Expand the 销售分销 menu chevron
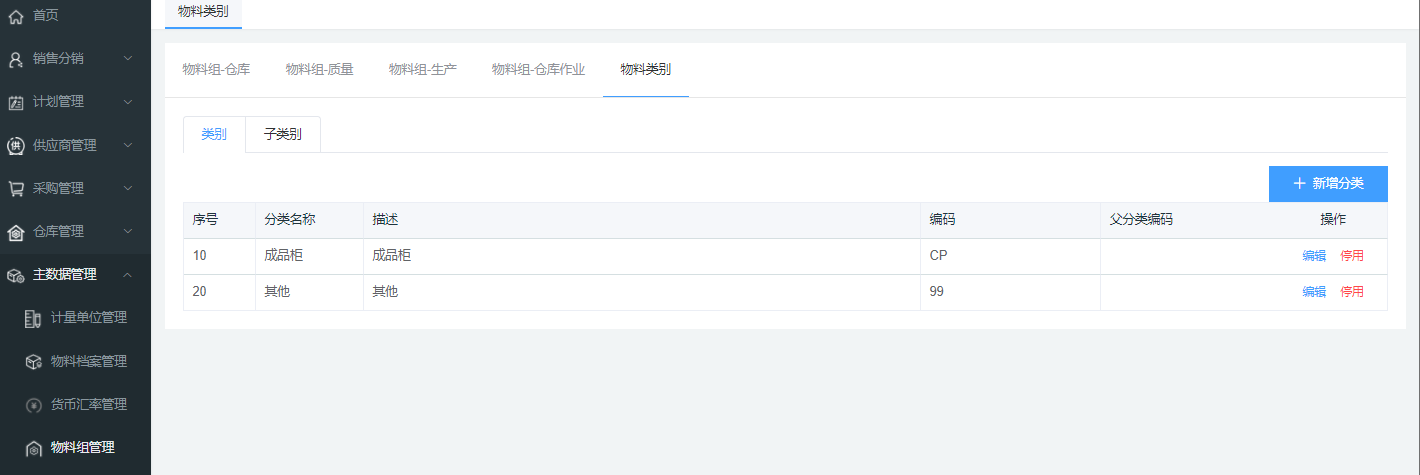The width and height of the screenshot is (1420, 475). pos(128,58)
